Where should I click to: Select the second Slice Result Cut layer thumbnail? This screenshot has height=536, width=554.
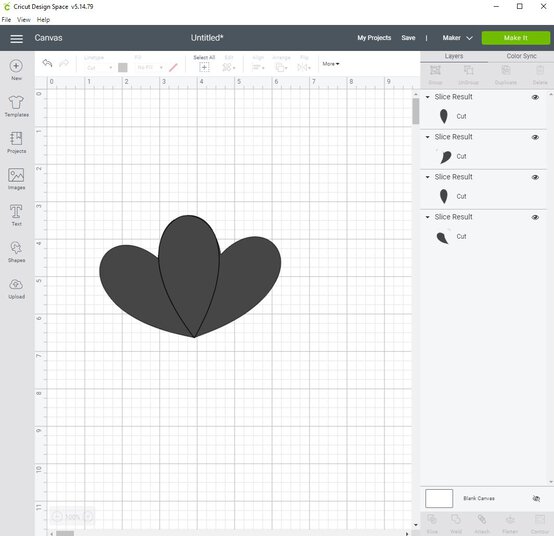point(445,157)
